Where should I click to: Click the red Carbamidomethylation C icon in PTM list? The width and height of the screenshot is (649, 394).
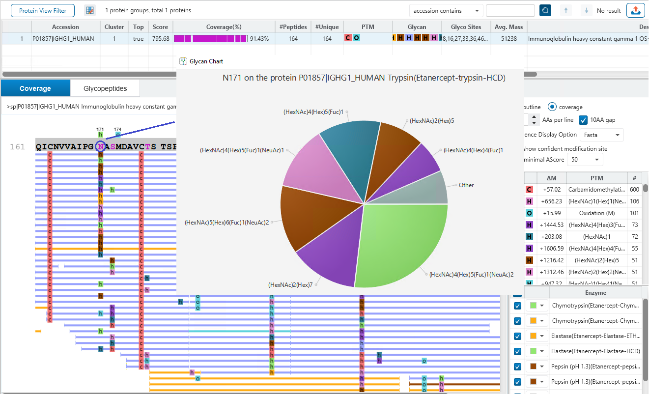529,190
